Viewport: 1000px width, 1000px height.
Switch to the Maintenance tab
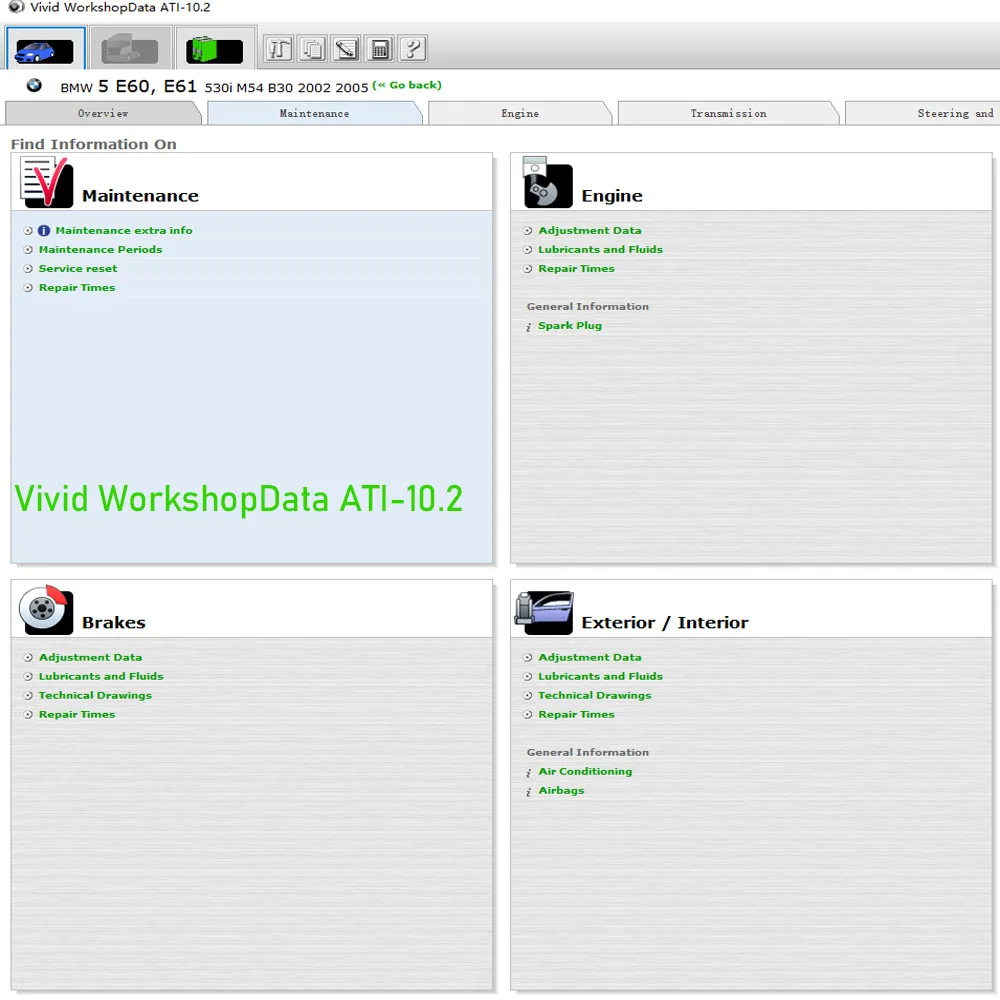[314, 114]
